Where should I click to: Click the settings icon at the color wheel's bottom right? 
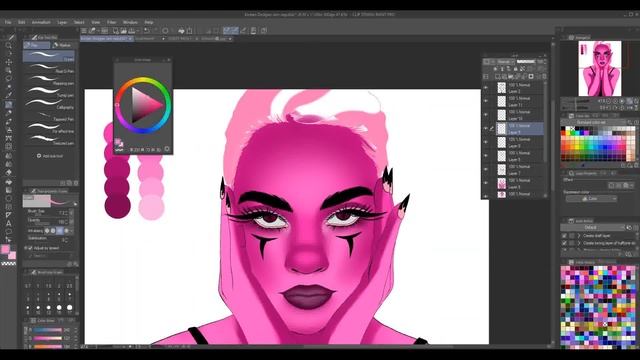(x=167, y=149)
